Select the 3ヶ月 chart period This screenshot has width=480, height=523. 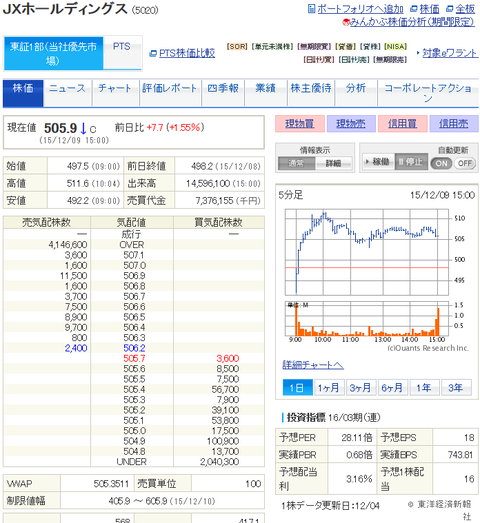pos(361,388)
